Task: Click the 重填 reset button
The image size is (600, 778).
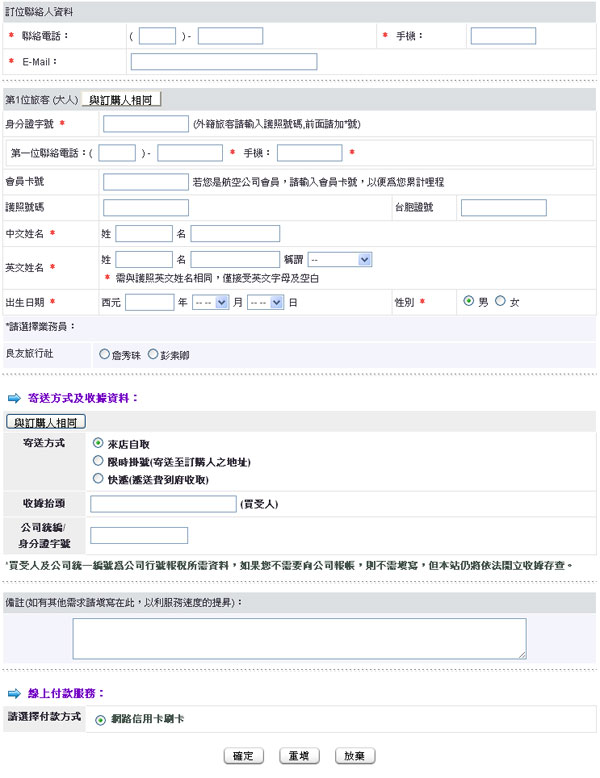Action: [x=299, y=756]
